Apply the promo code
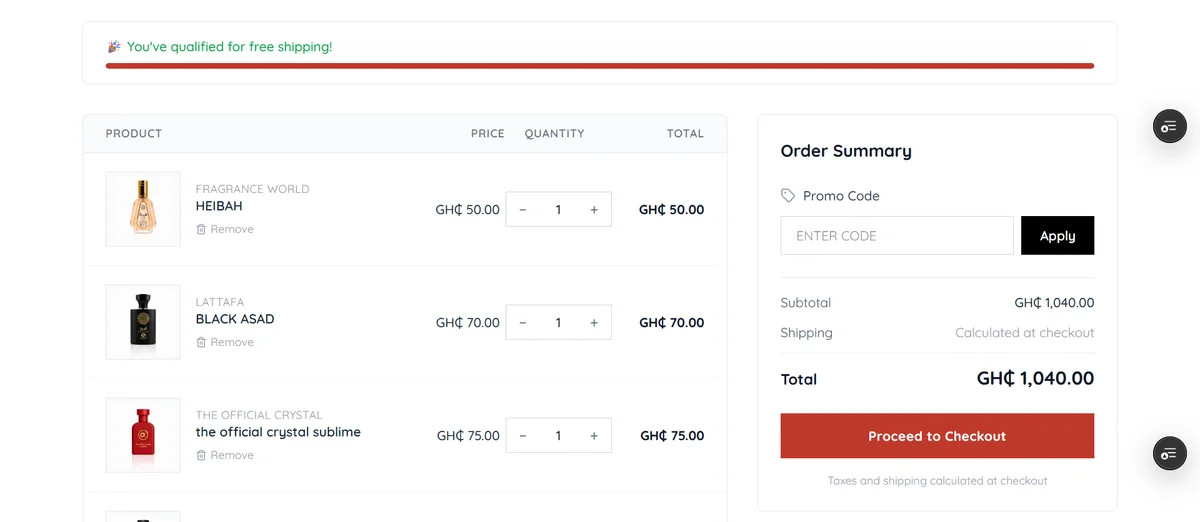 click(1057, 236)
